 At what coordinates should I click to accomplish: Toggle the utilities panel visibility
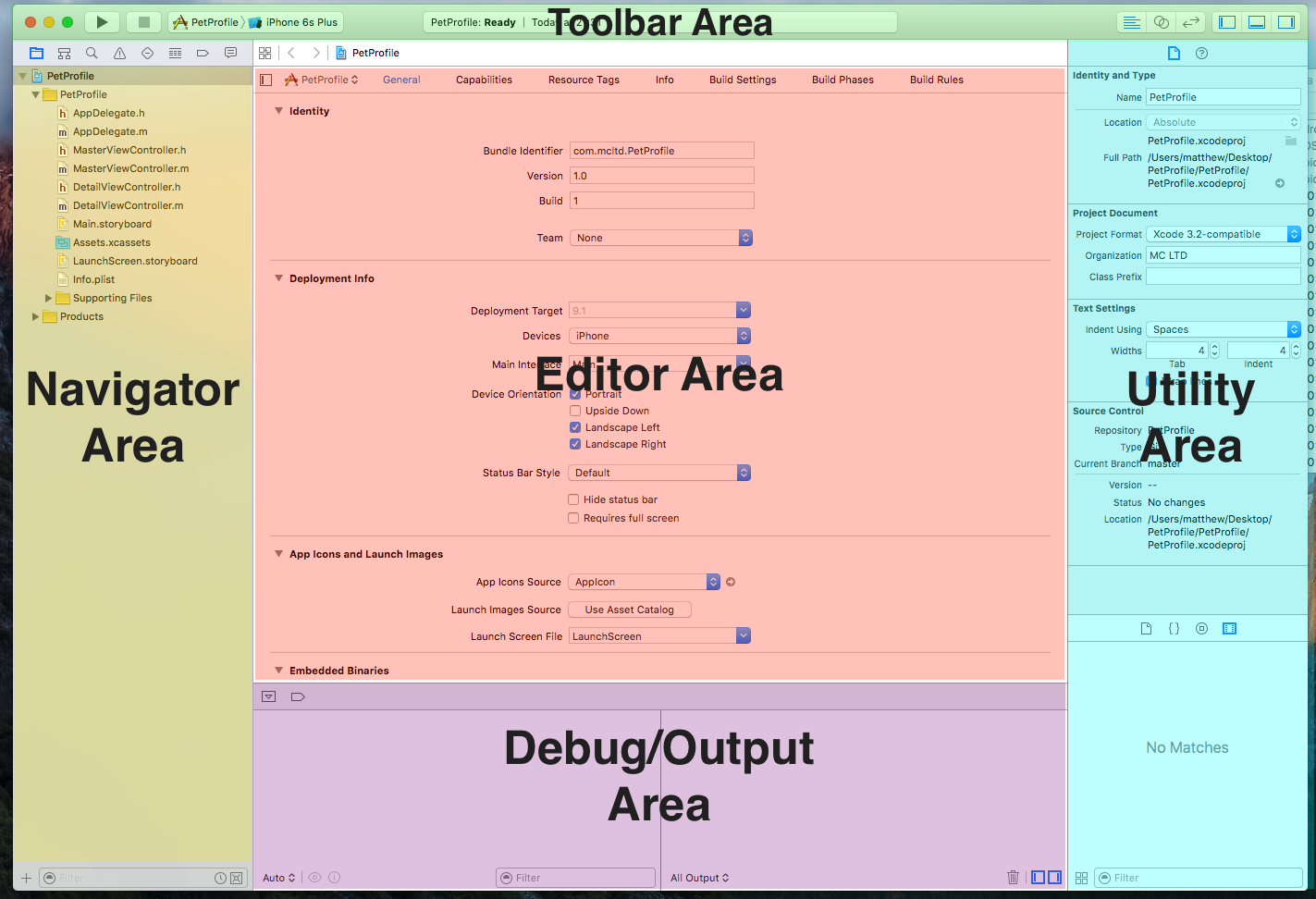point(1286,22)
